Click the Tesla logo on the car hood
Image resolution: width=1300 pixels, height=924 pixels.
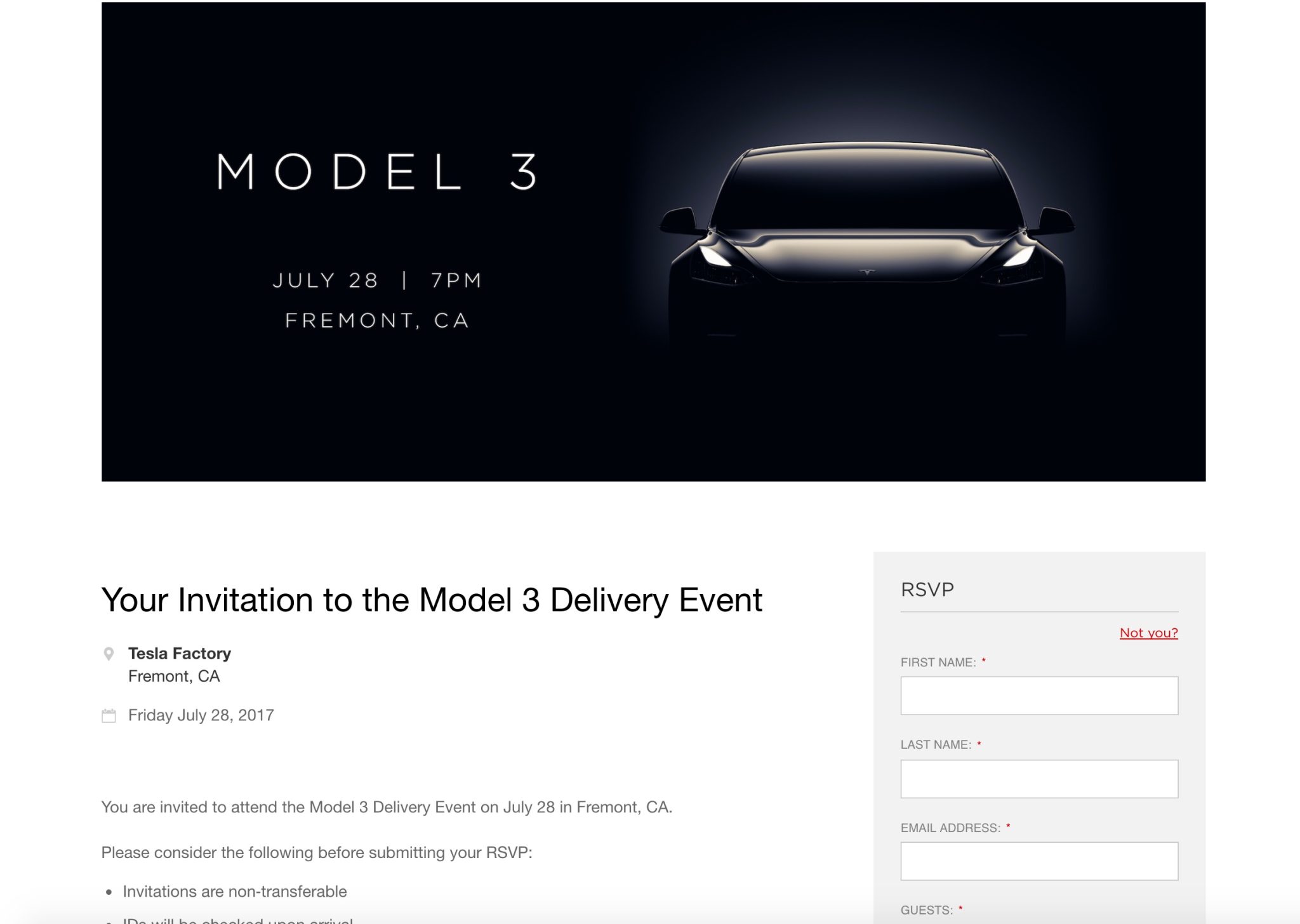pos(867,272)
